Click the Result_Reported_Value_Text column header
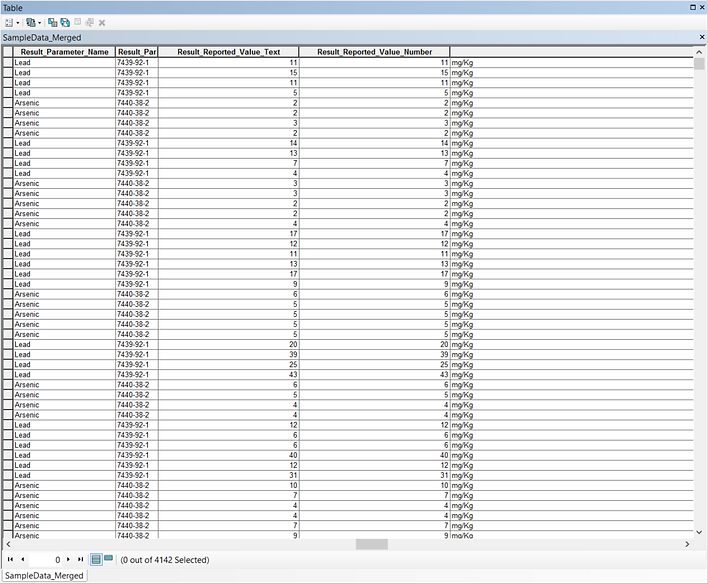The image size is (708, 584). 228,52
